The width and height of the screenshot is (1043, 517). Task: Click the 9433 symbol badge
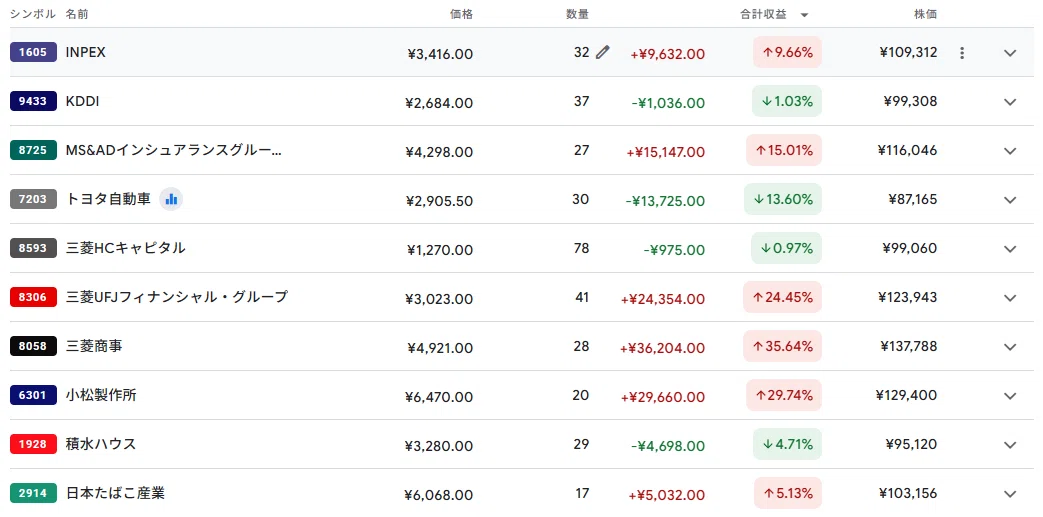click(x=33, y=101)
